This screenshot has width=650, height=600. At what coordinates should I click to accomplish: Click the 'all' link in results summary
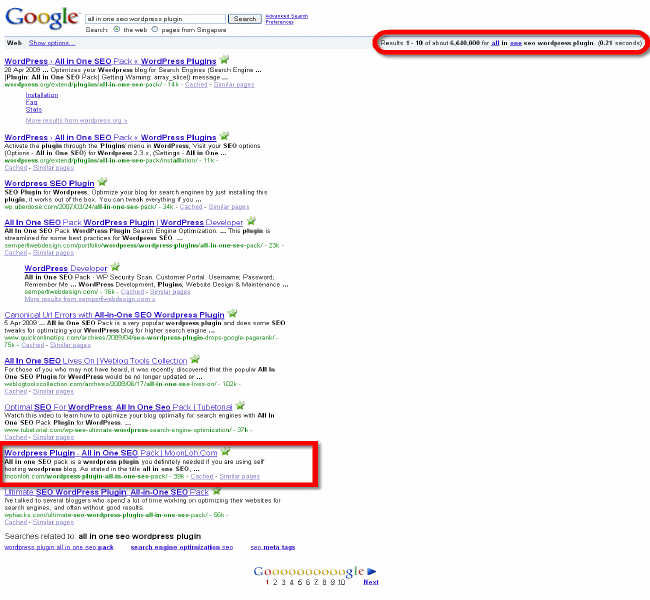495,43
